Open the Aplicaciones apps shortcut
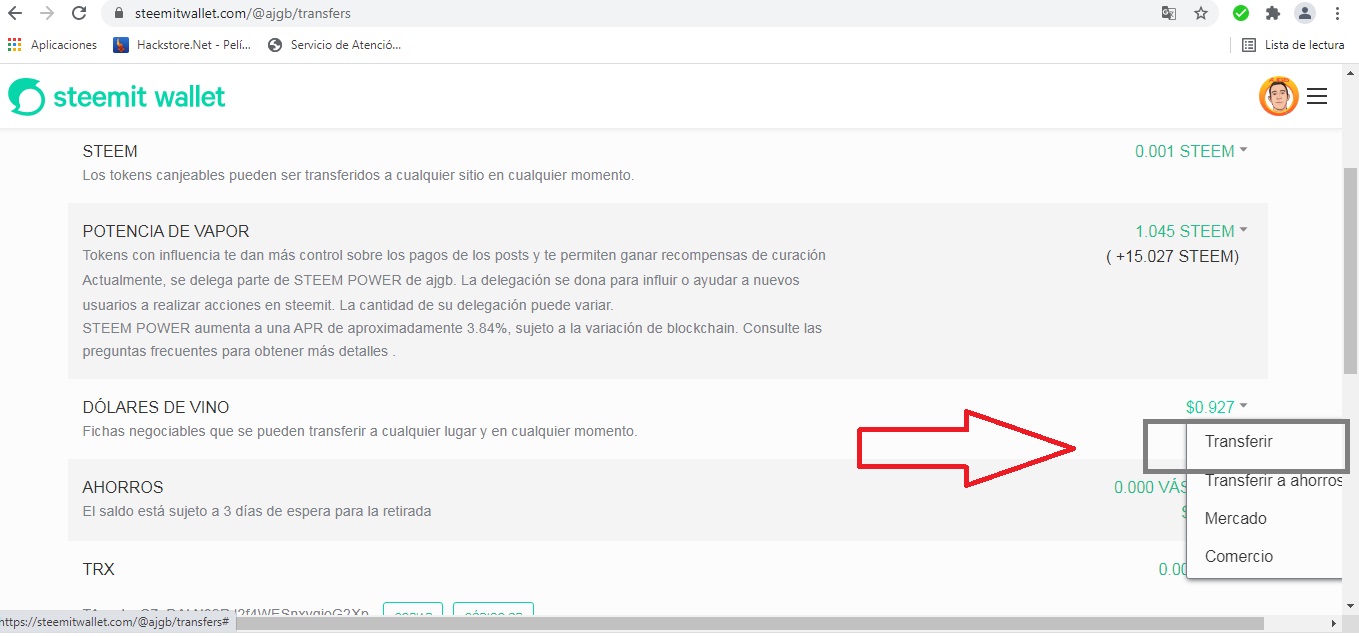Screen dimensions: 1359x637 click(52, 45)
